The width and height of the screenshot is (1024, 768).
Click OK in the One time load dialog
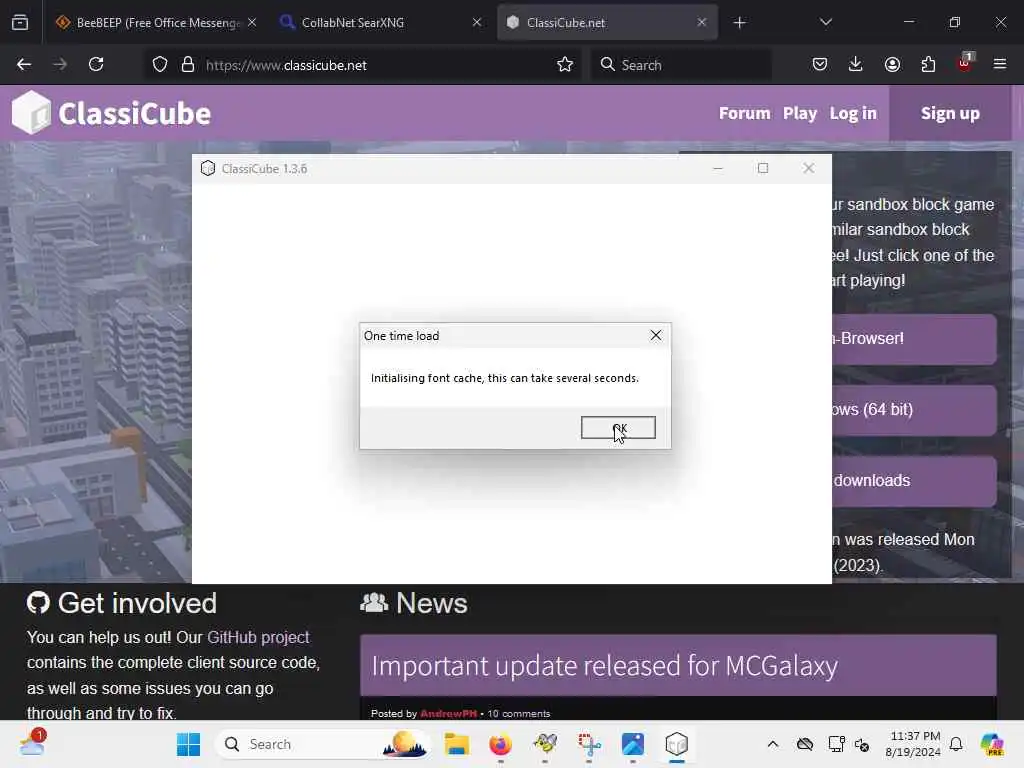pos(618,428)
